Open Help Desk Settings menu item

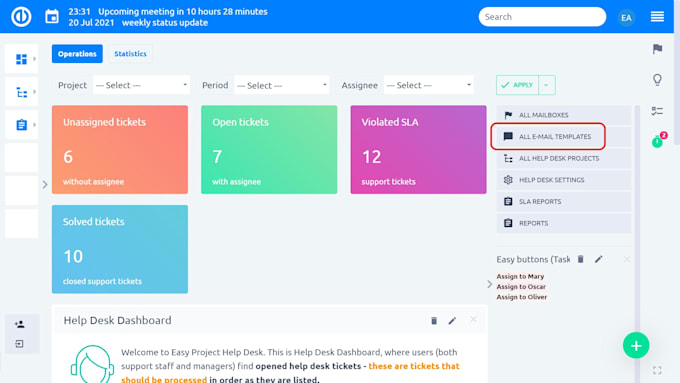(563, 180)
